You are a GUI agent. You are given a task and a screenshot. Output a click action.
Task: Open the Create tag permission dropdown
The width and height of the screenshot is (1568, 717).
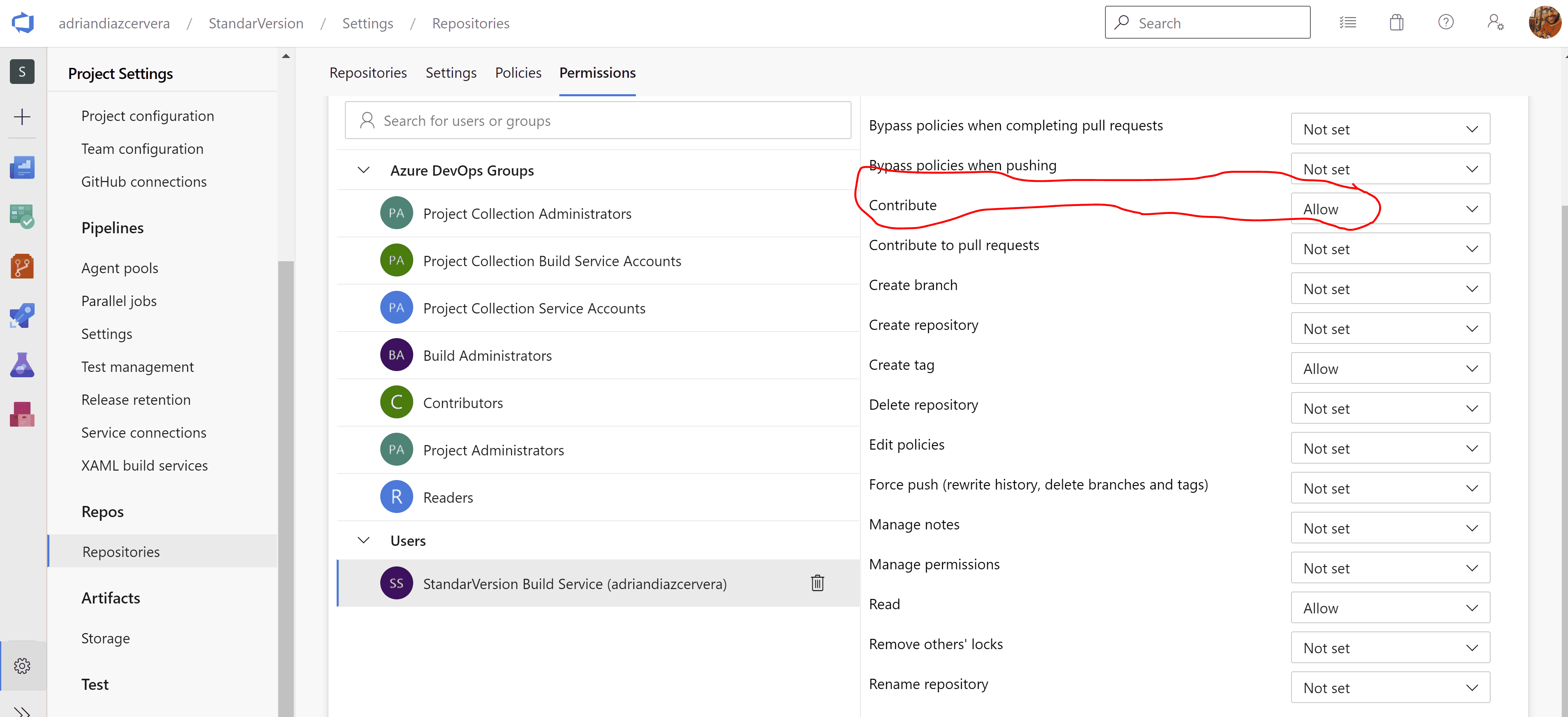click(1390, 369)
